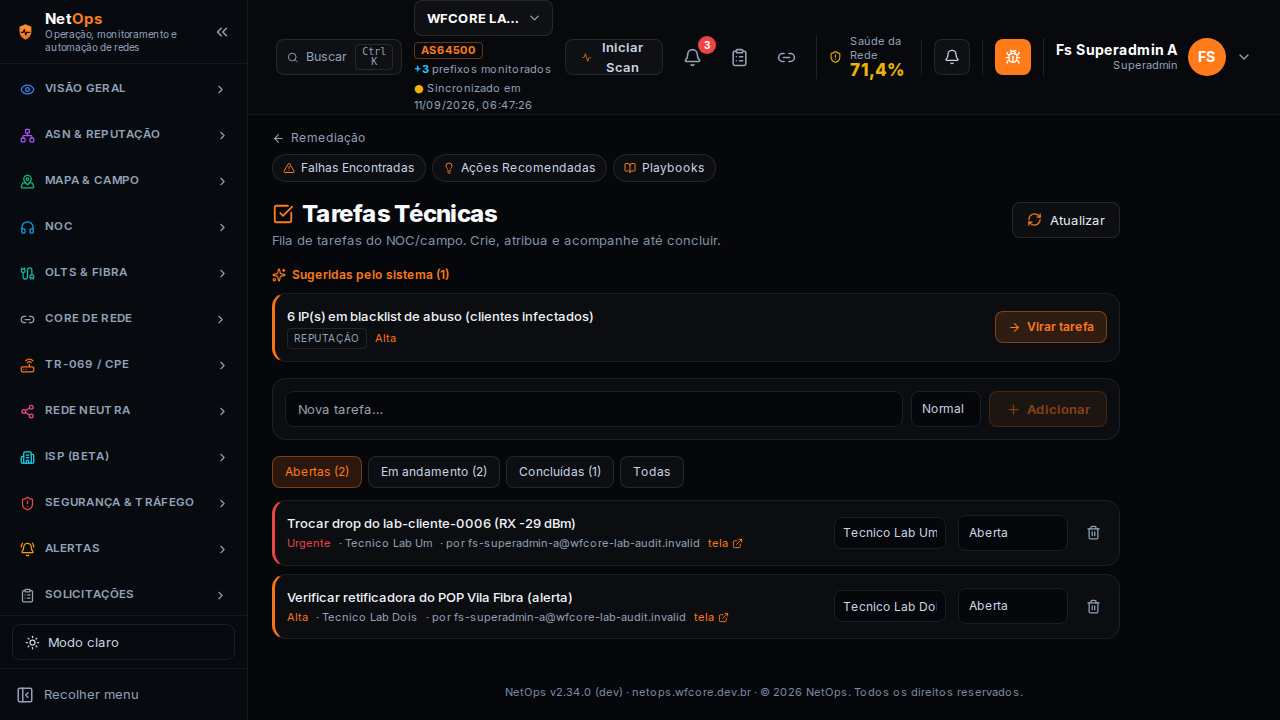Screen dimensions: 1280x720
Task: Click the Buscar search box
Action: 339,57
